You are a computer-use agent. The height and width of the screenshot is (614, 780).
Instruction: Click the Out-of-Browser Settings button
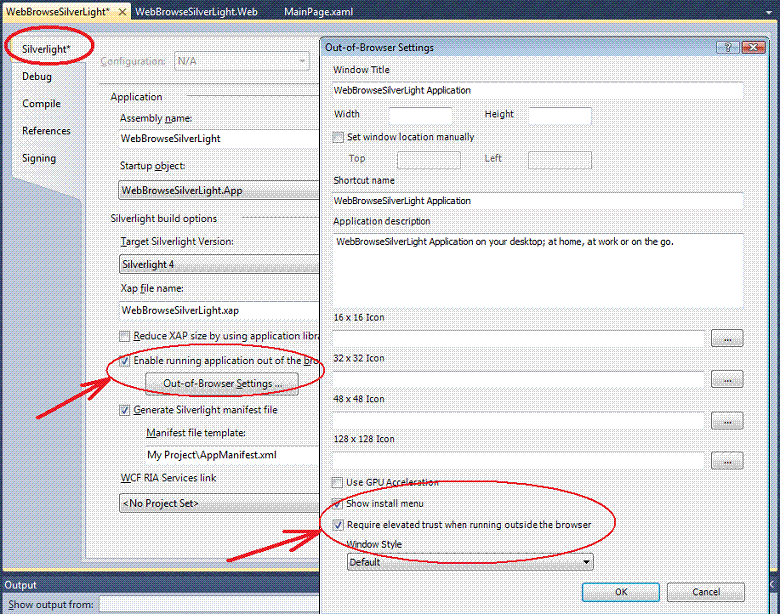(x=222, y=384)
